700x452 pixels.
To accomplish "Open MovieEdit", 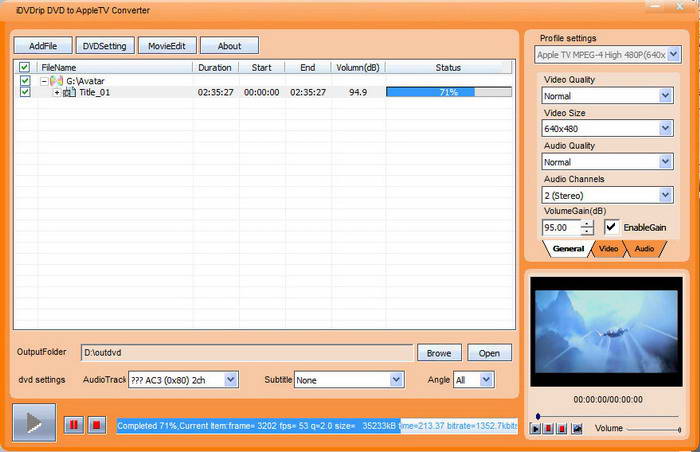I will [167, 46].
